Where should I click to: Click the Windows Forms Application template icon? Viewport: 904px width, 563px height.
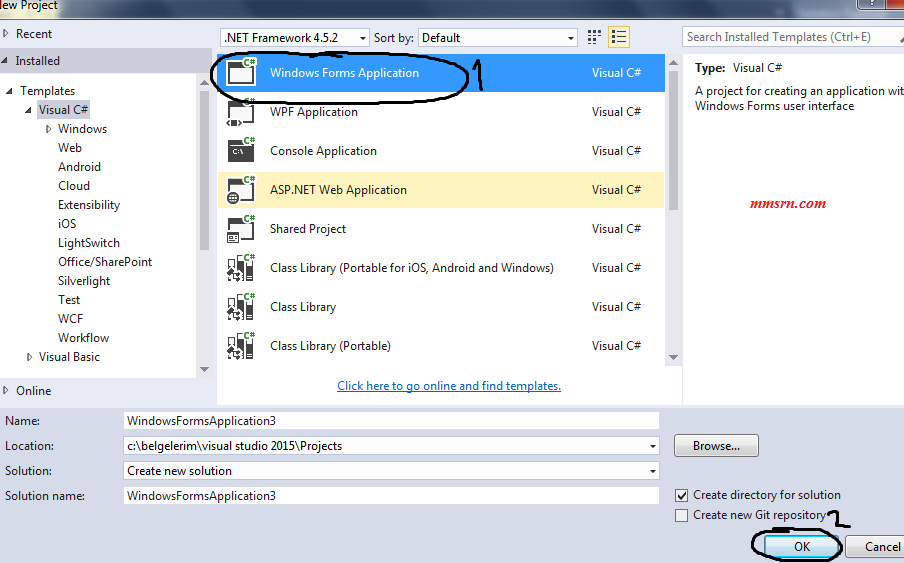coord(241,71)
